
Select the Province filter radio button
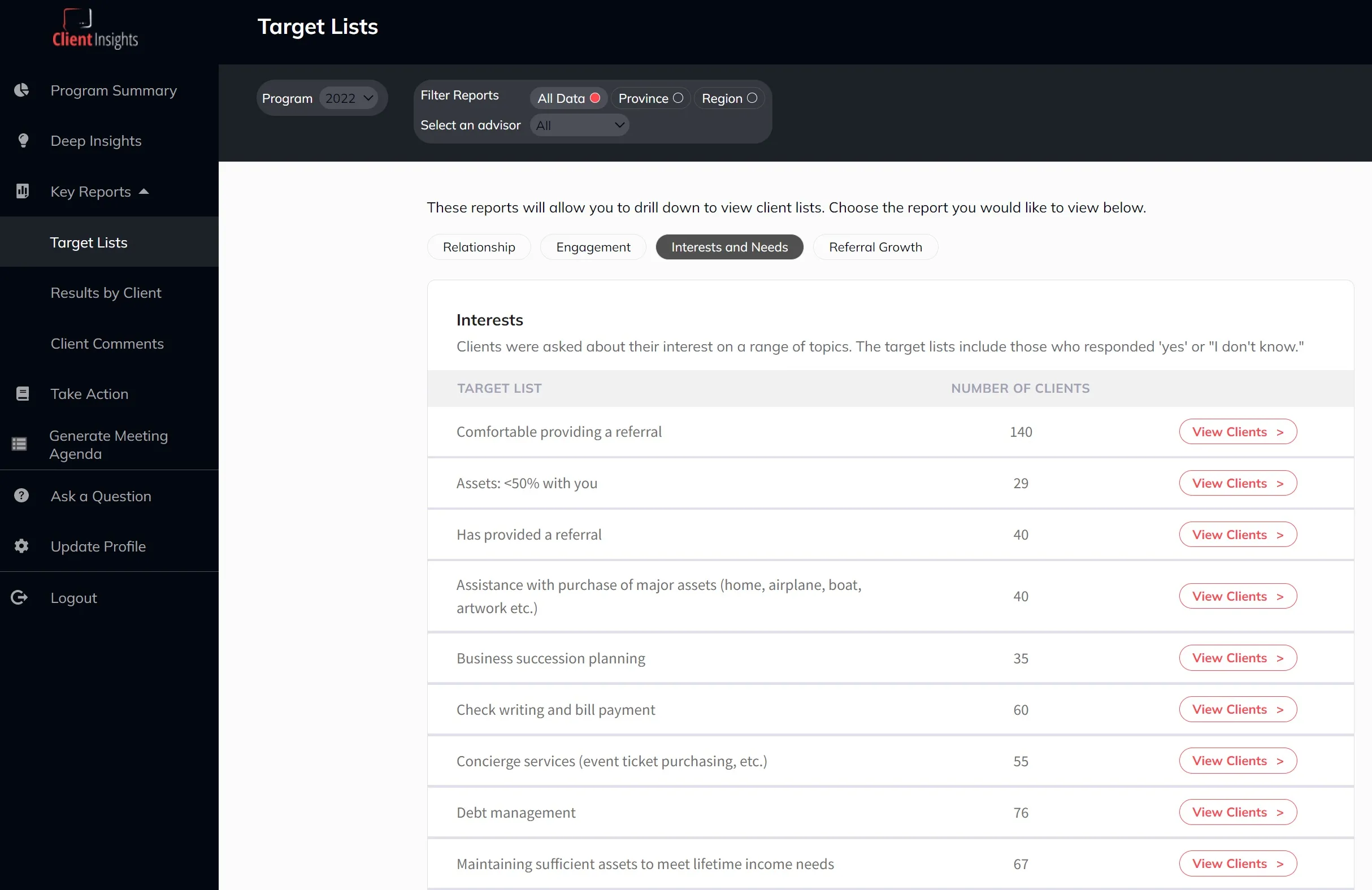coord(678,98)
